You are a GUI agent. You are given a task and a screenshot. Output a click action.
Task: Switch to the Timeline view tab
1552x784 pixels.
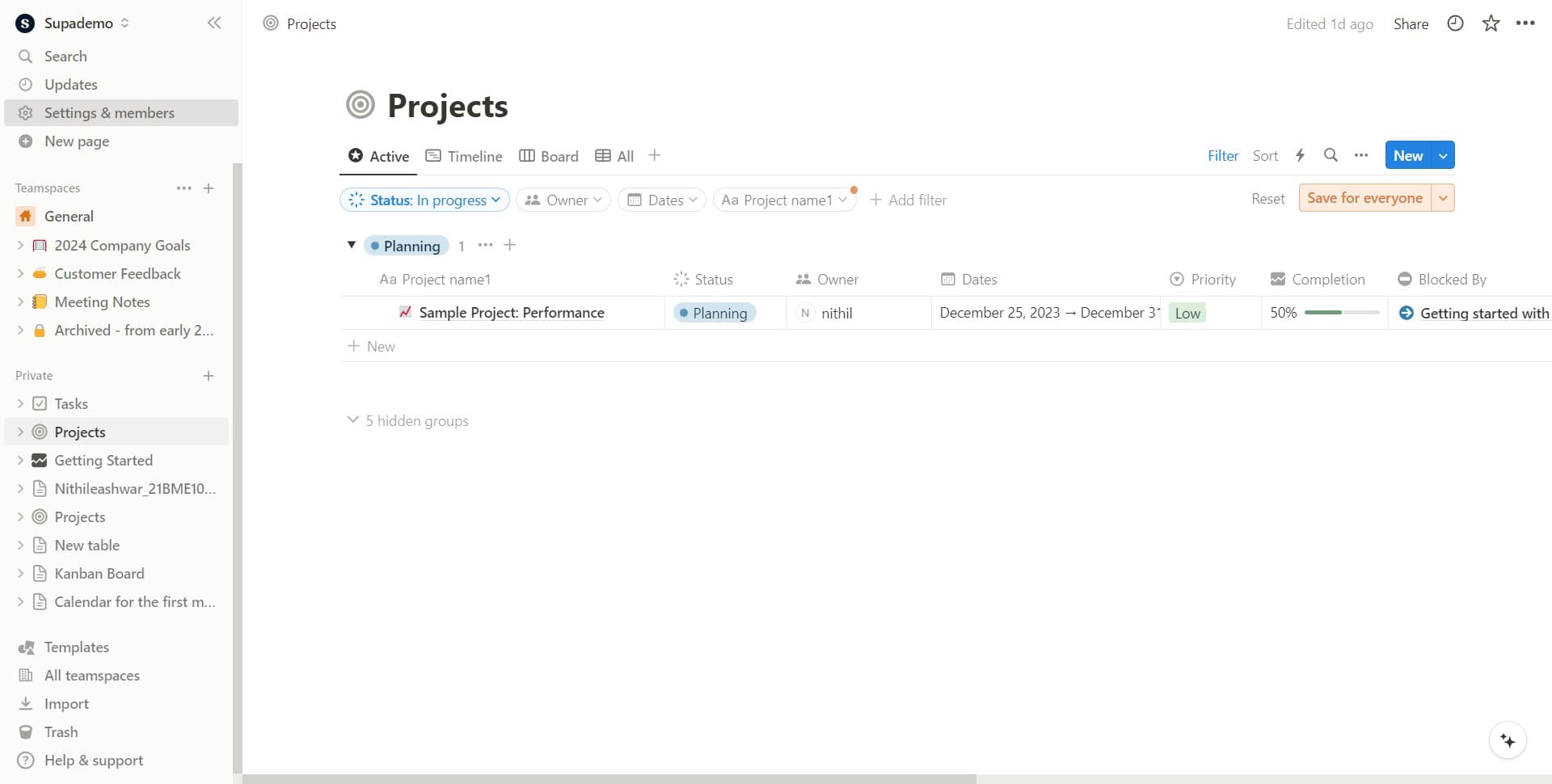pyautogui.click(x=464, y=156)
